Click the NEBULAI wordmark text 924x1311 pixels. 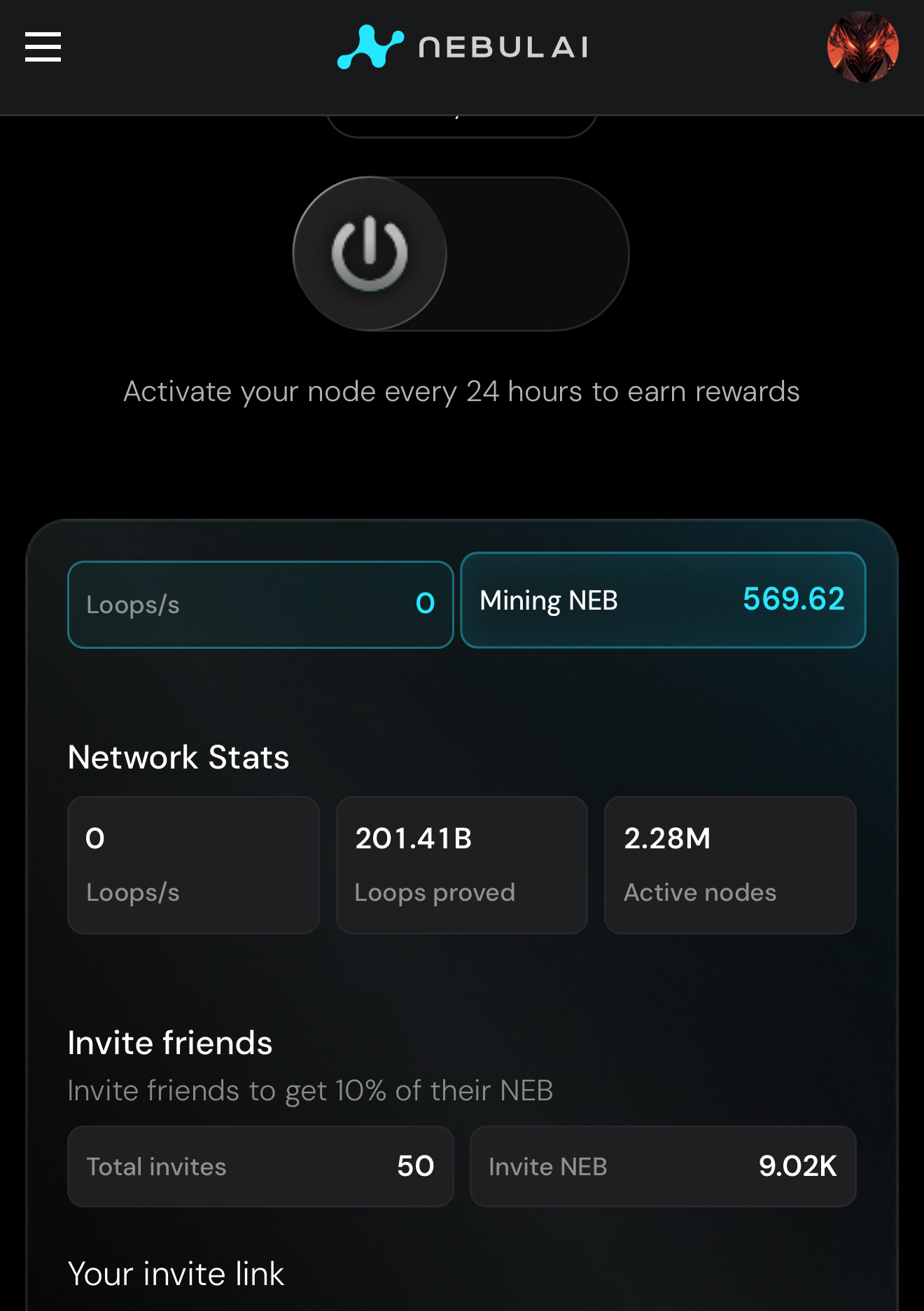503,47
